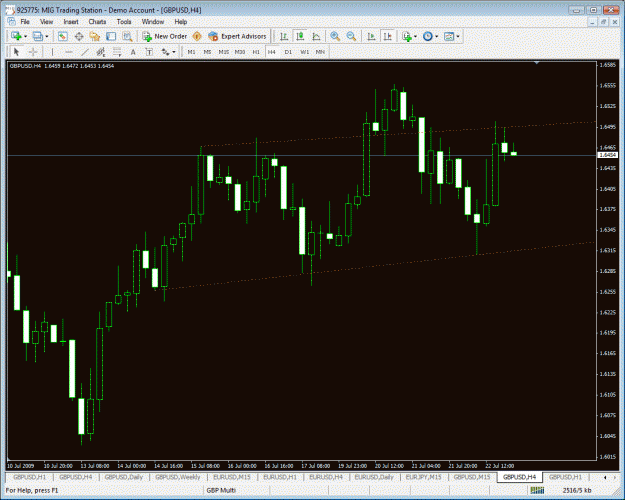Set timeframe to M30
Screen dimensions: 625x500
pyautogui.click(x=240, y=52)
